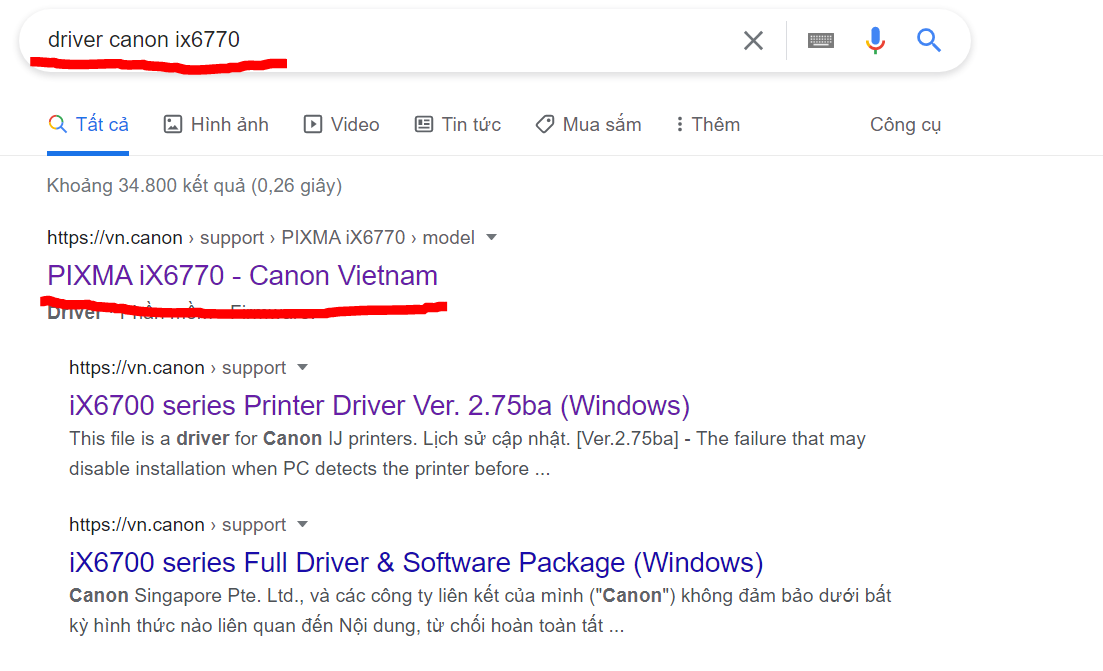Image resolution: width=1103 pixels, height=671 pixels.
Task: Clear the search box with X icon
Action: [752, 40]
